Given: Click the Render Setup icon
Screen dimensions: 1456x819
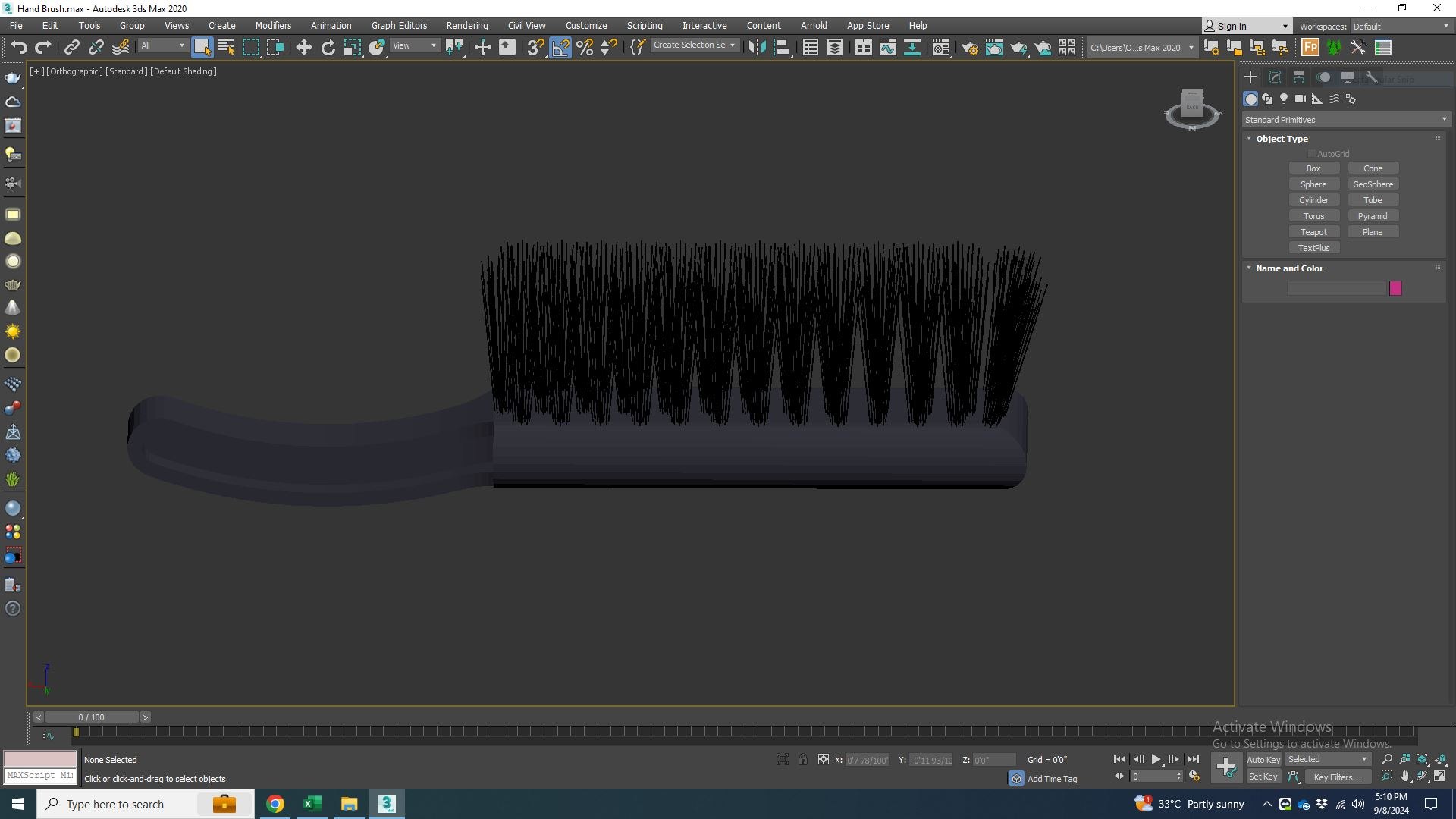Looking at the screenshot, I should click(970, 48).
